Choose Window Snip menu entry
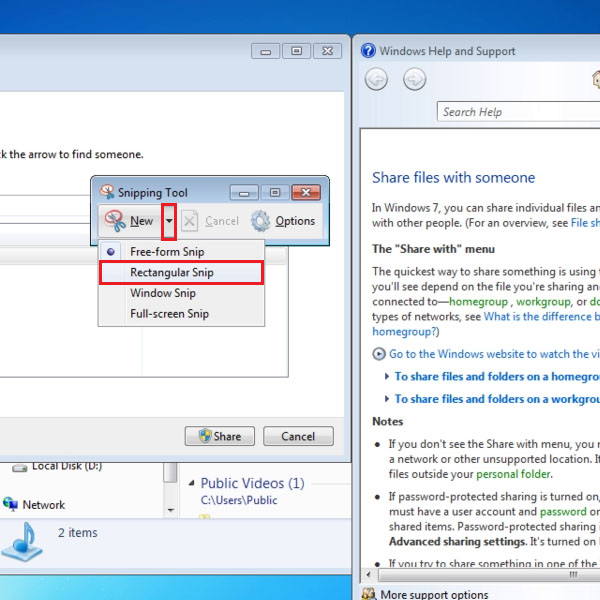 tap(181, 293)
